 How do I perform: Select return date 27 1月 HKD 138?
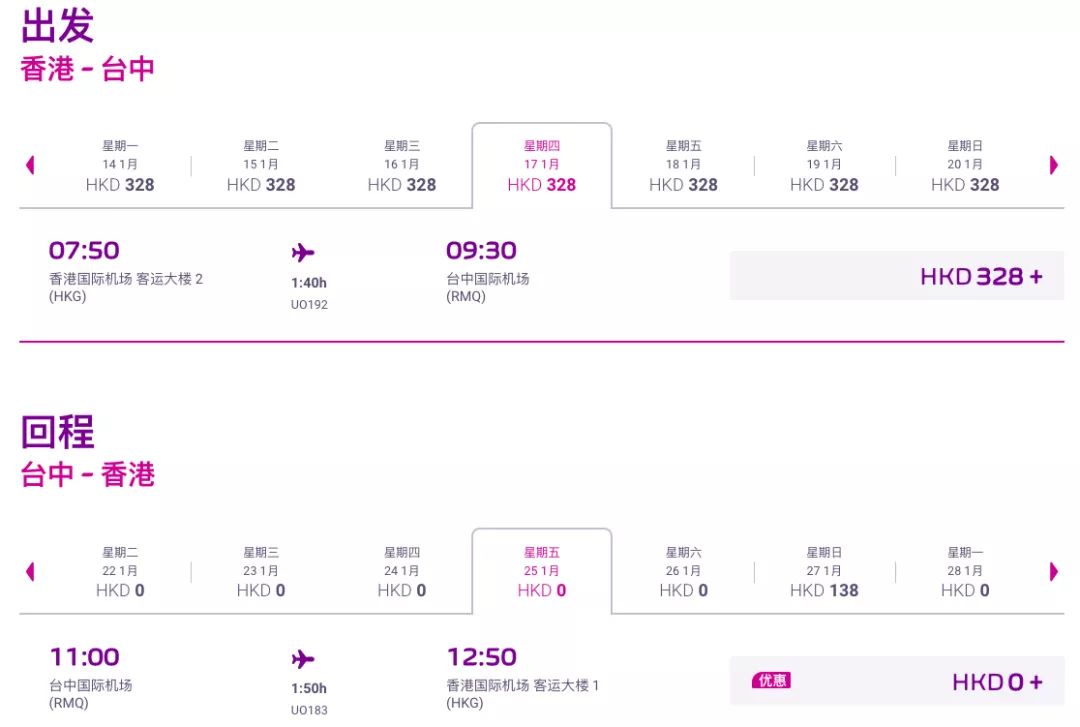point(824,572)
